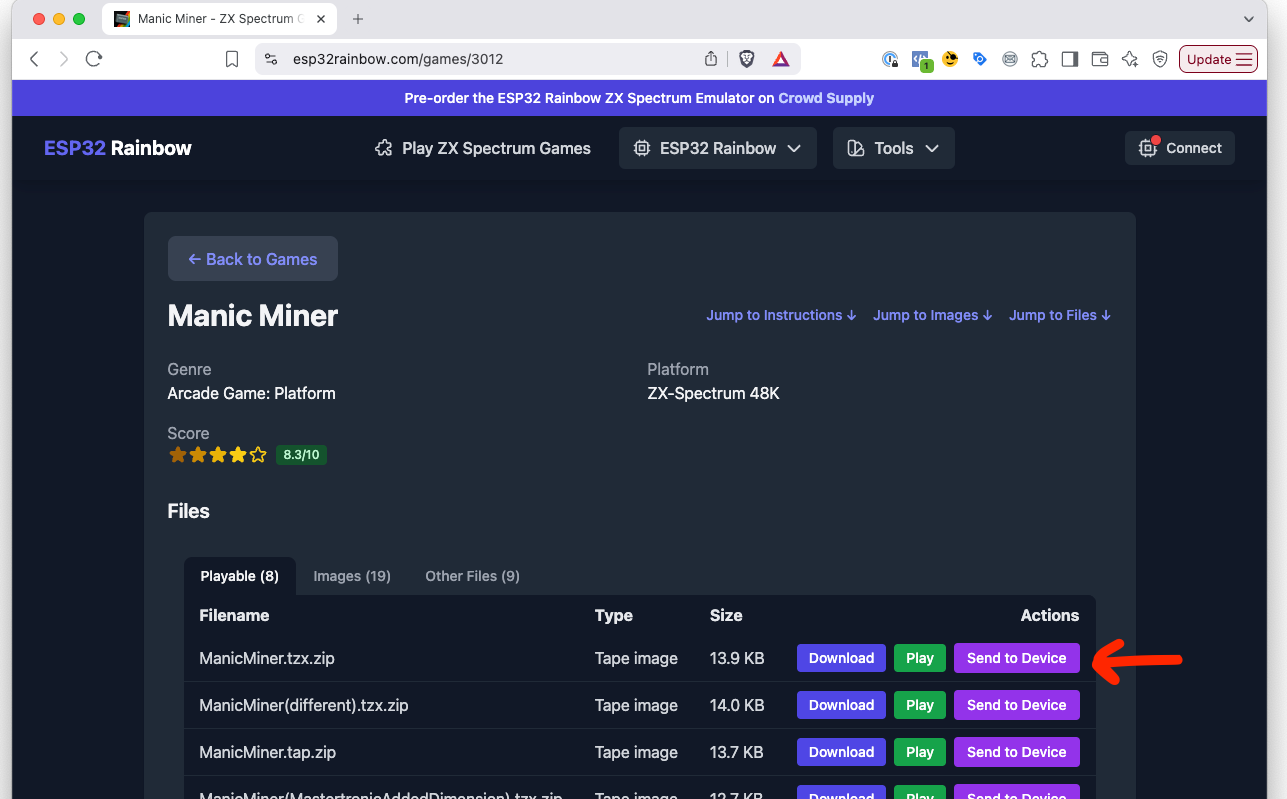
Task: Click the Connect device button
Action: pyautogui.click(x=1180, y=148)
